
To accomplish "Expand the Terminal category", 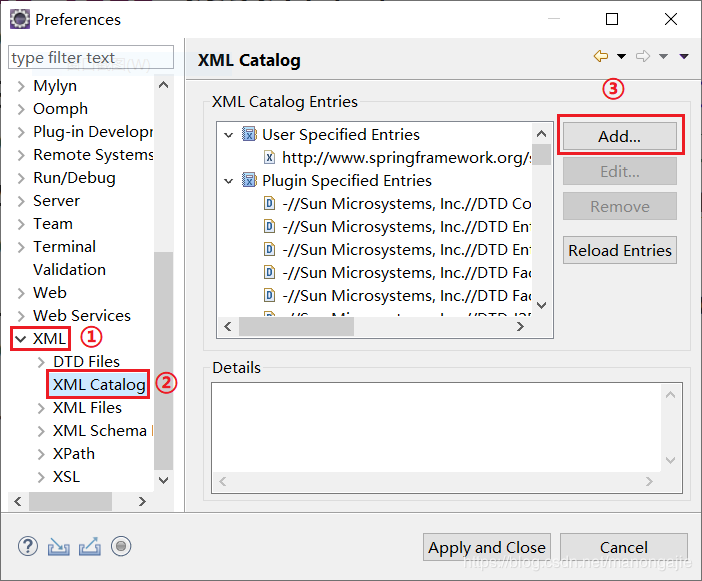I will click(x=21, y=247).
